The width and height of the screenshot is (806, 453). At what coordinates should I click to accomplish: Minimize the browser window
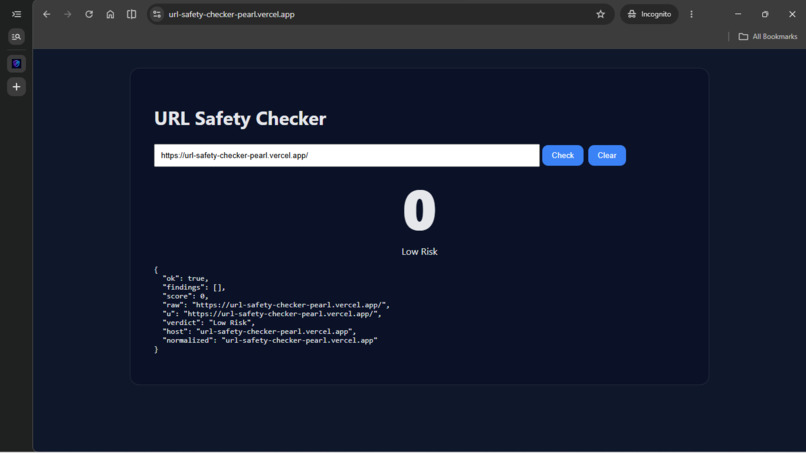[738, 14]
